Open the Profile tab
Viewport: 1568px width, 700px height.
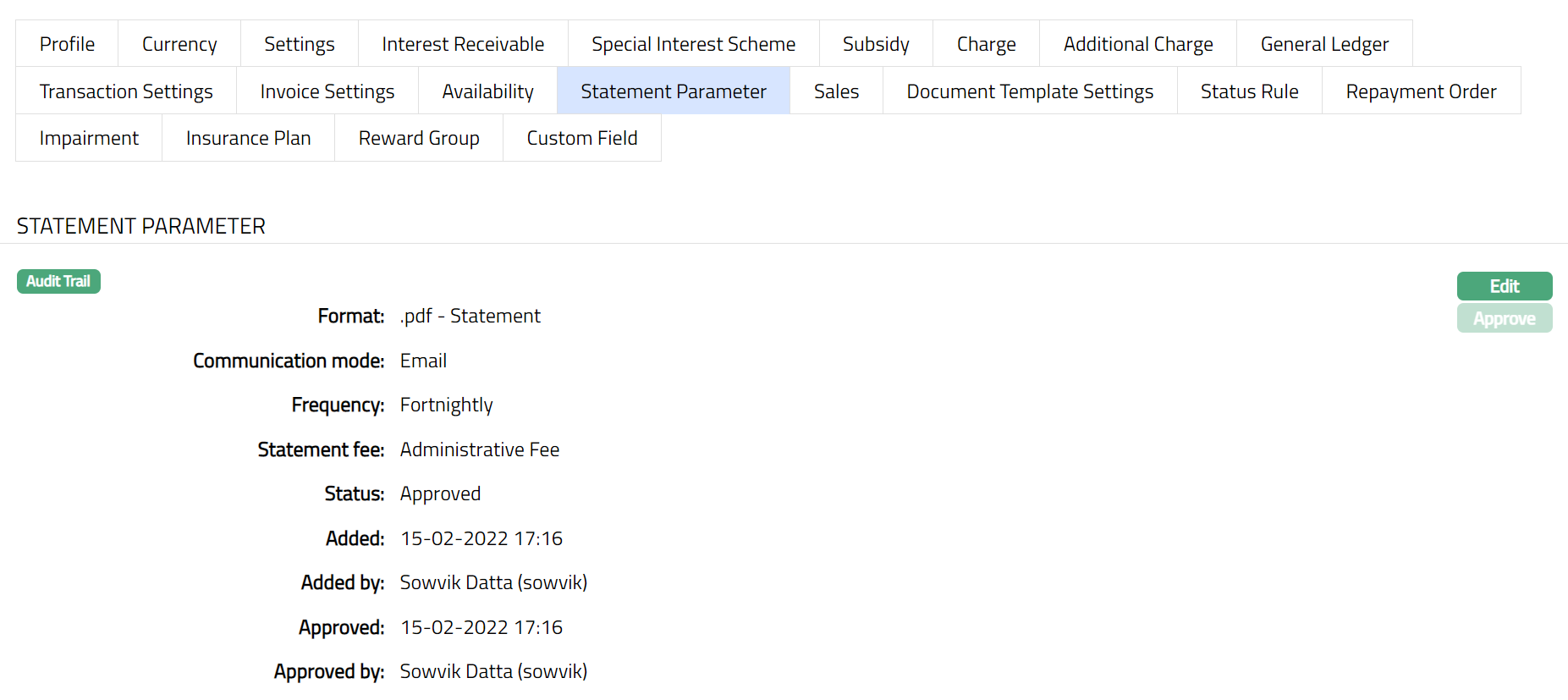pos(67,44)
